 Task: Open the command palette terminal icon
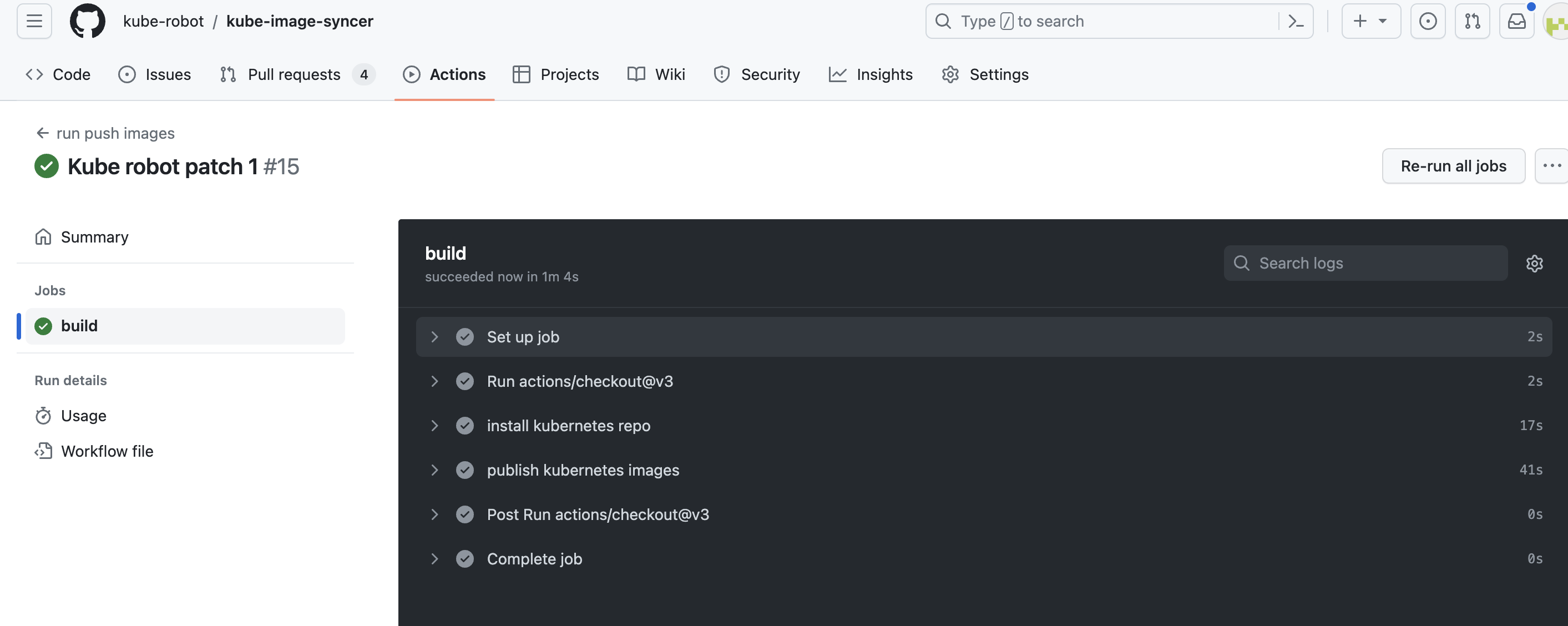click(x=1296, y=20)
